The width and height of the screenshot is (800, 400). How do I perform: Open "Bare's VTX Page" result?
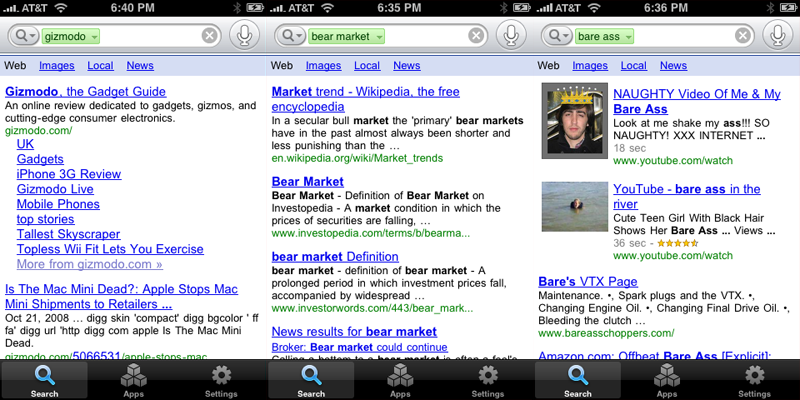(588, 282)
